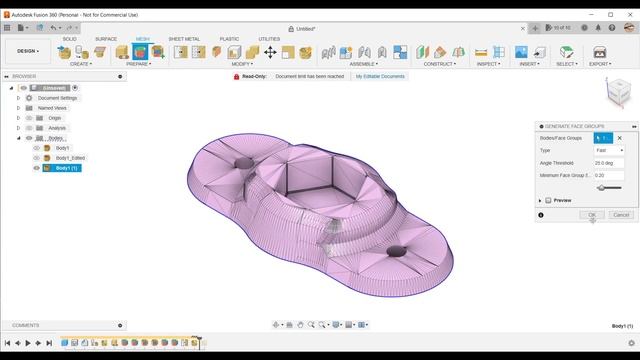Switch to the UTILITIES tab
Screen dimensions: 640x360
coord(269,39)
